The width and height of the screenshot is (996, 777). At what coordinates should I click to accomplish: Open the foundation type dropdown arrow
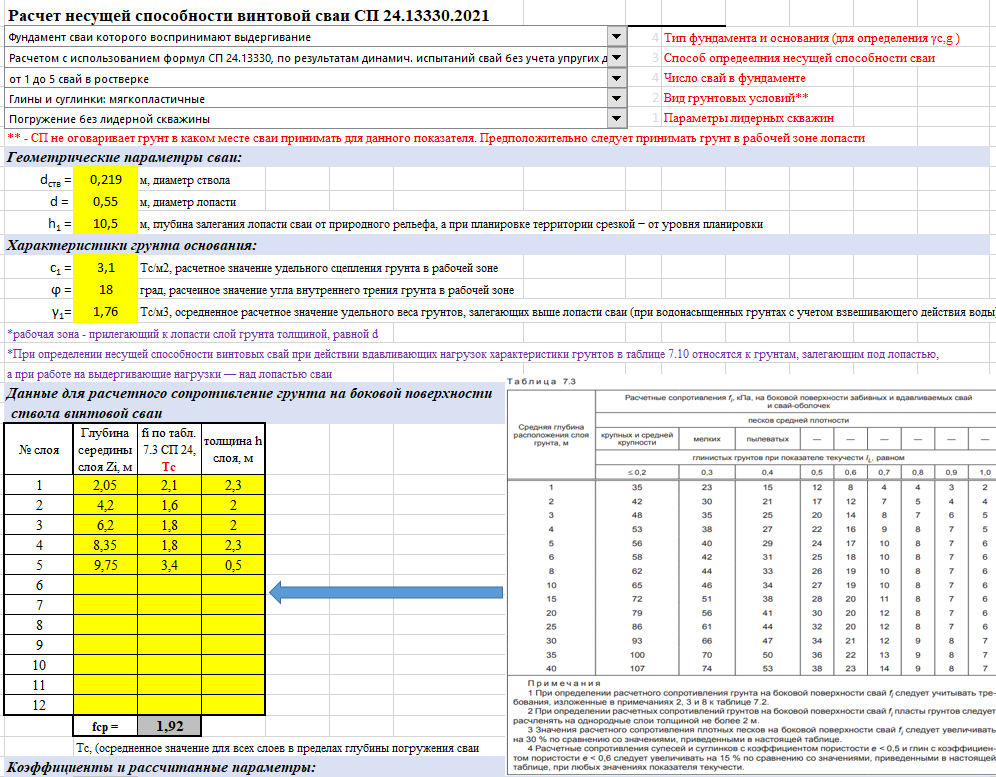[x=617, y=37]
